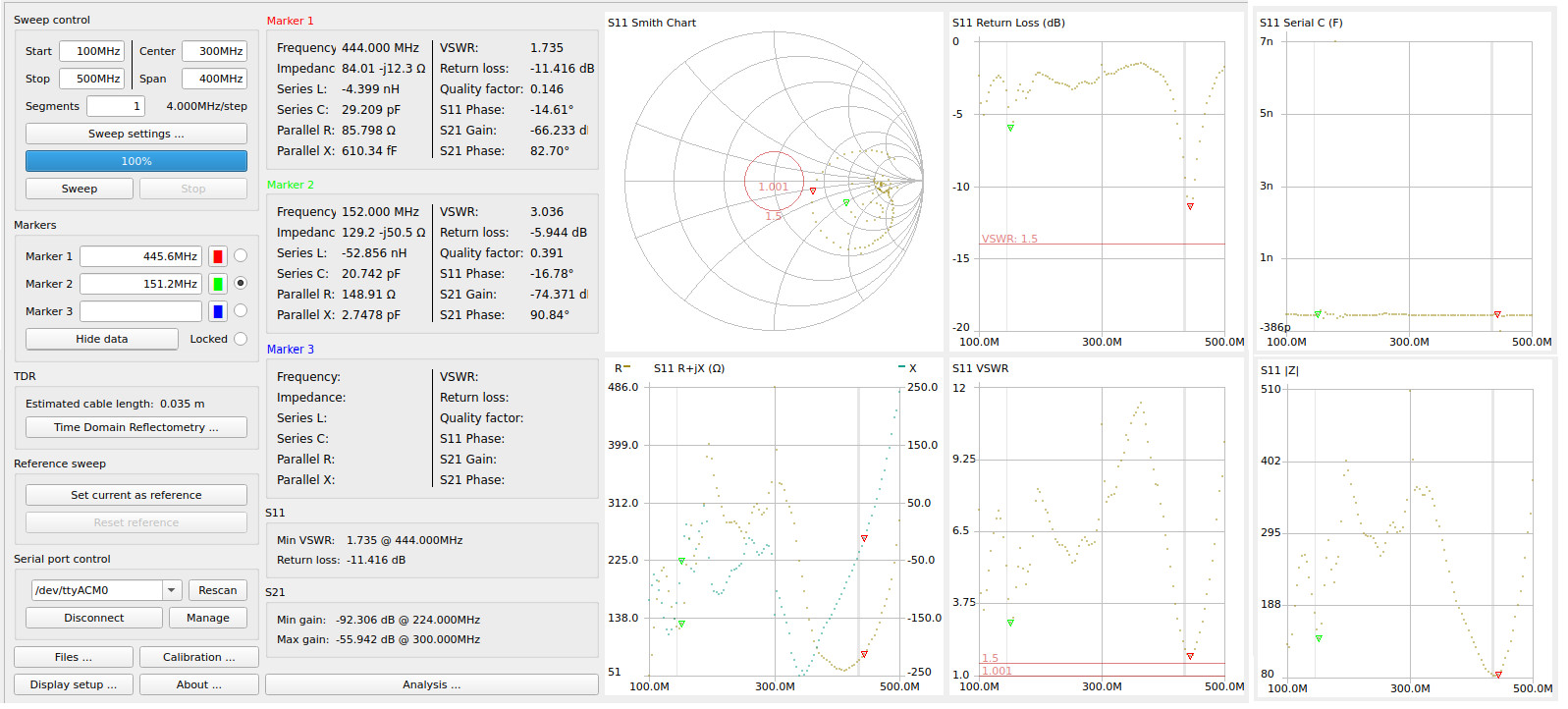The image size is (1568, 709).
Task: Click the sweep progress bar at 100%
Action: coord(136,161)
